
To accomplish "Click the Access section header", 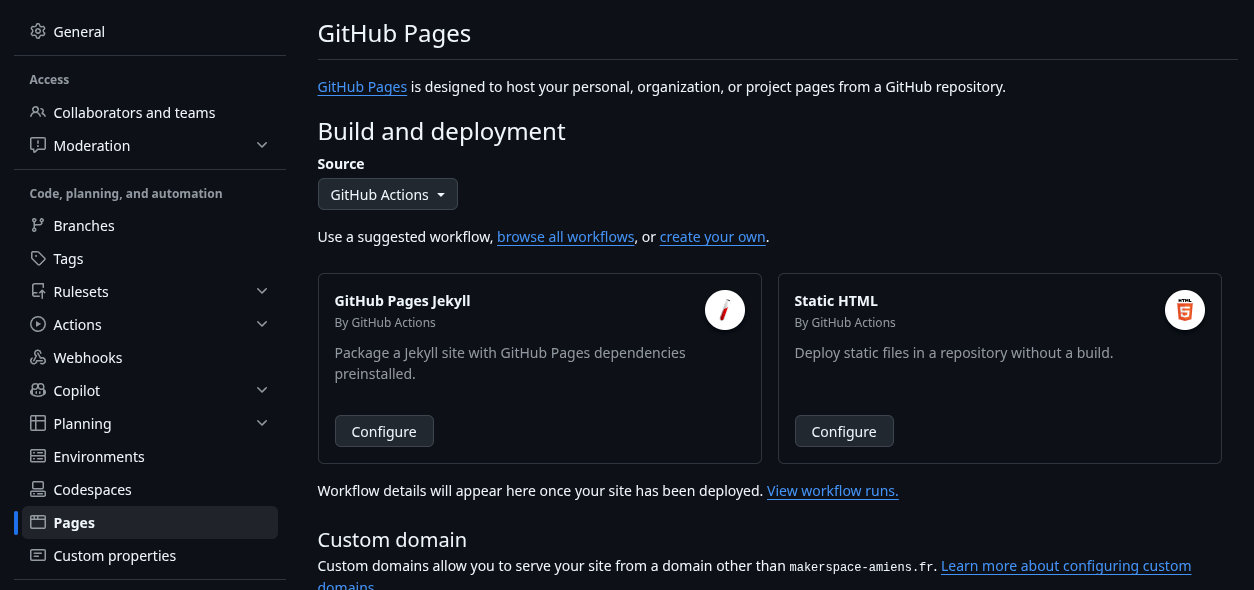I will point(50,79).
